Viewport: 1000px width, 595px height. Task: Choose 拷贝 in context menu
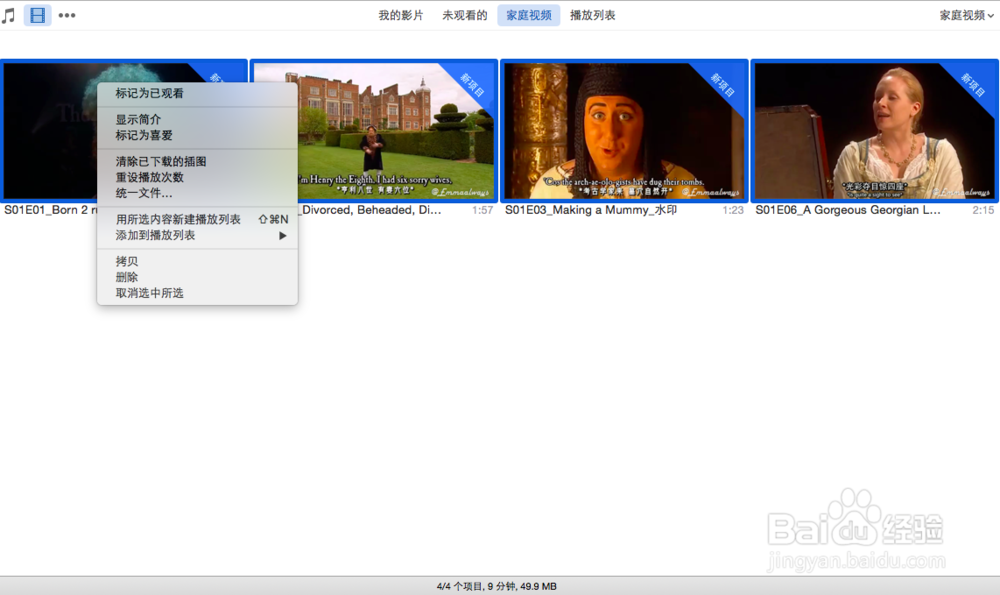click(x=197, y=261)
